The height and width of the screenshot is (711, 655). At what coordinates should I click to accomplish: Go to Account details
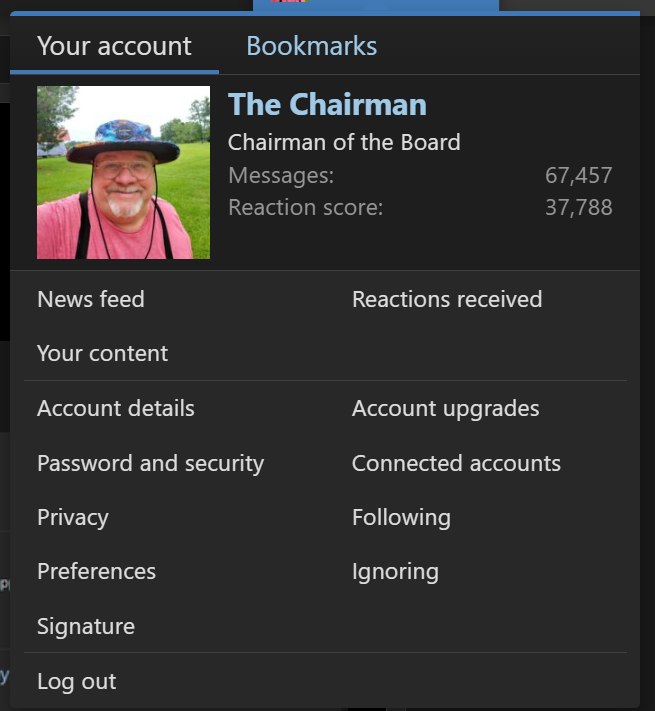tap(116, 408)
